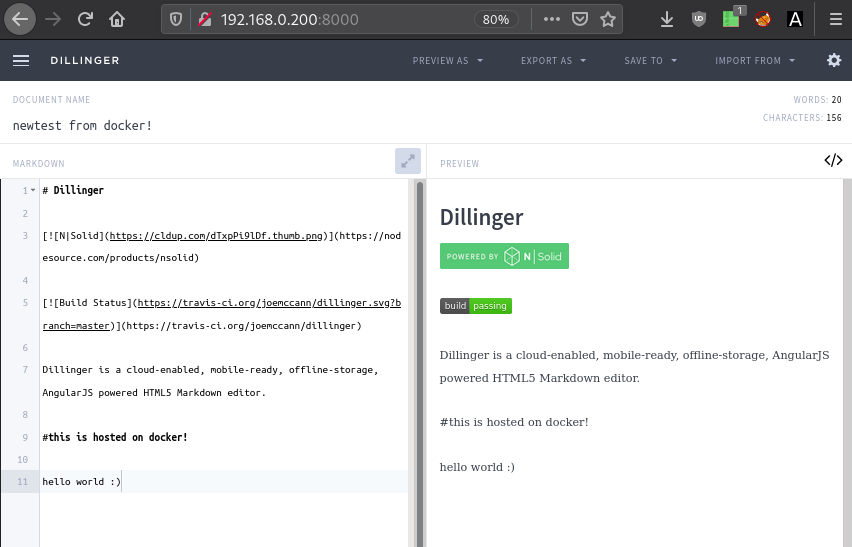
Task: Click the DILLINGER logo text
Action: [x=85, y=61]
